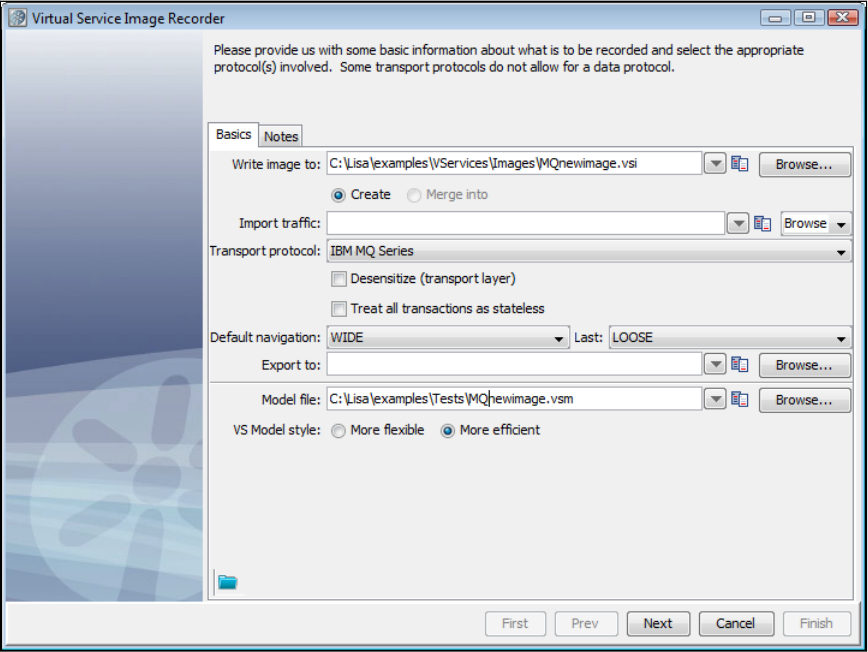
Task: Open the Last LOOSE dropdown
Action: point(730,338)
